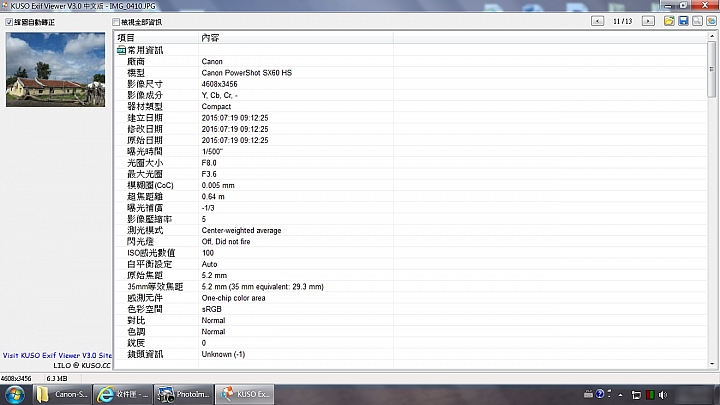
Task: Select the Off, Did not fire flash row
Action: coord(411,242)
